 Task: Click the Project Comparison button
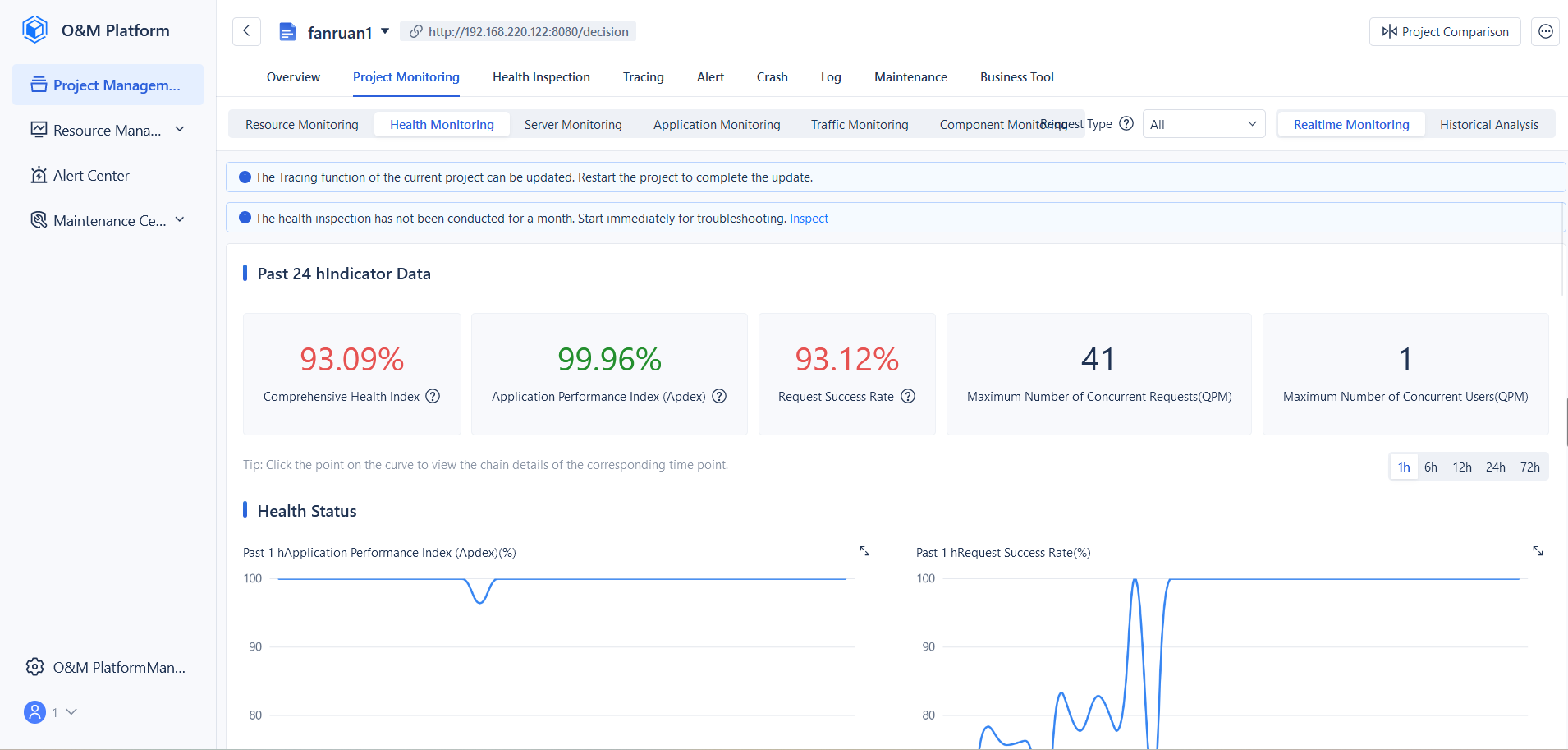(x=1445, y=31)
